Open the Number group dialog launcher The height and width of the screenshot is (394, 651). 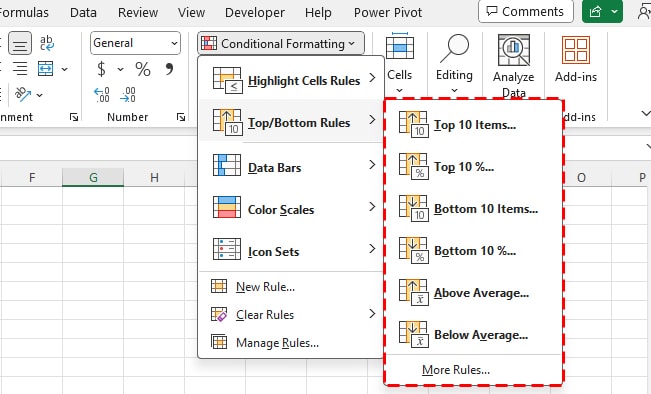(x=181, y=117)
